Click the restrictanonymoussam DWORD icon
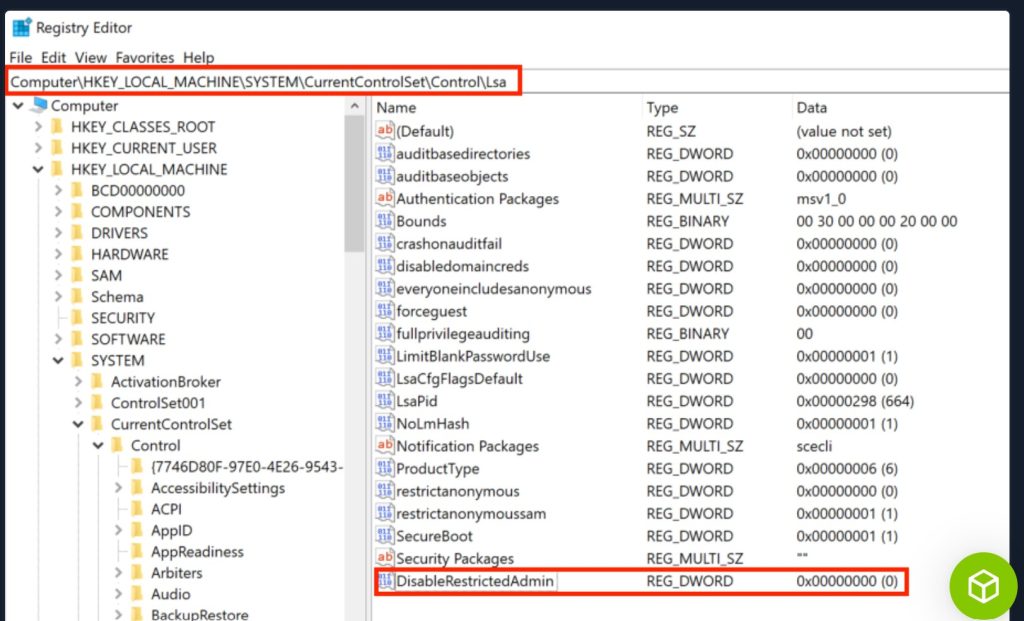The width and height of the screenshot is (1024, 621). pyautogui.click(x=385, y=513)
